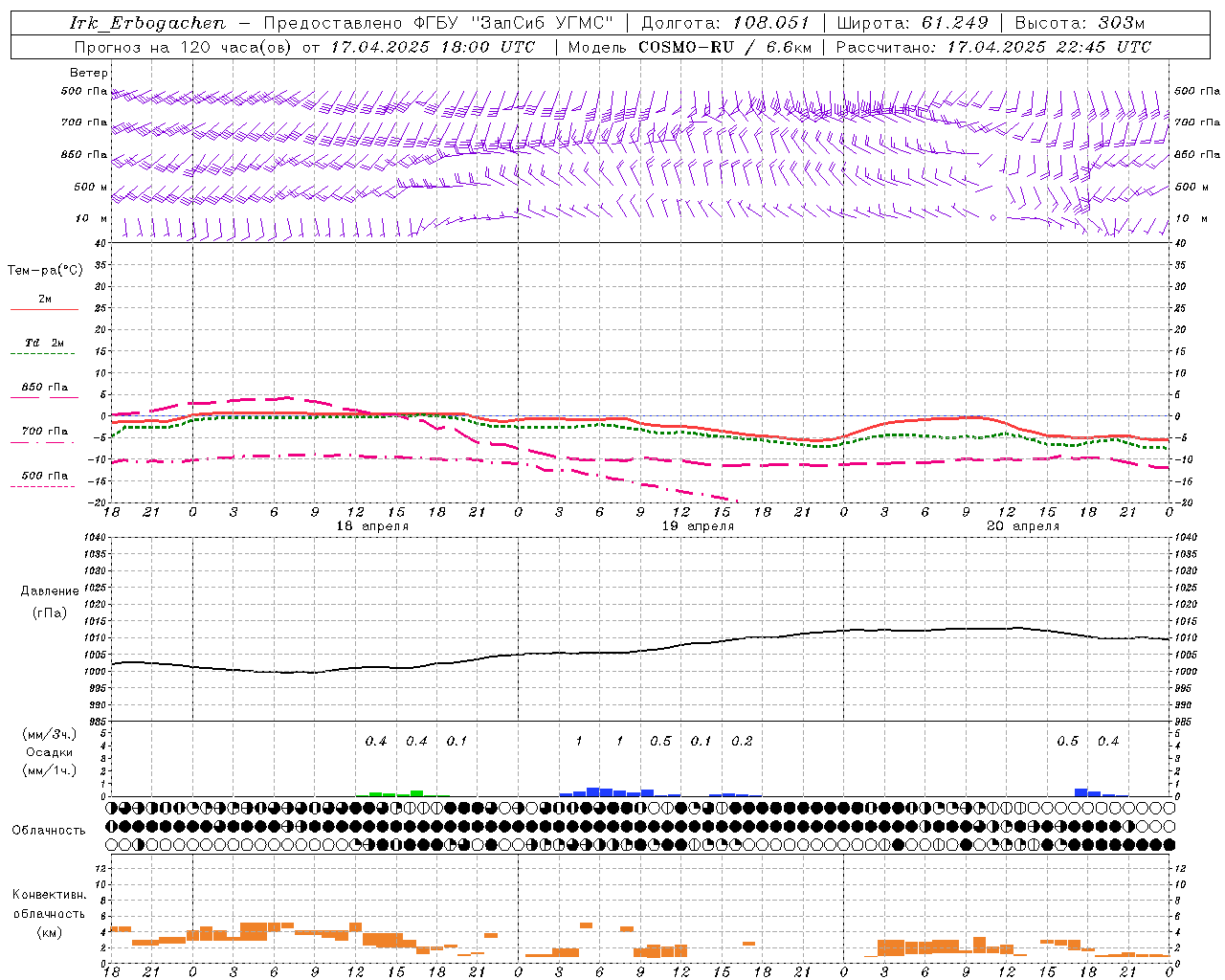The height and width of the screenshot is (980, 1225).
Task: Click the "Давление" pressure panel label
Action: point(50,591)
